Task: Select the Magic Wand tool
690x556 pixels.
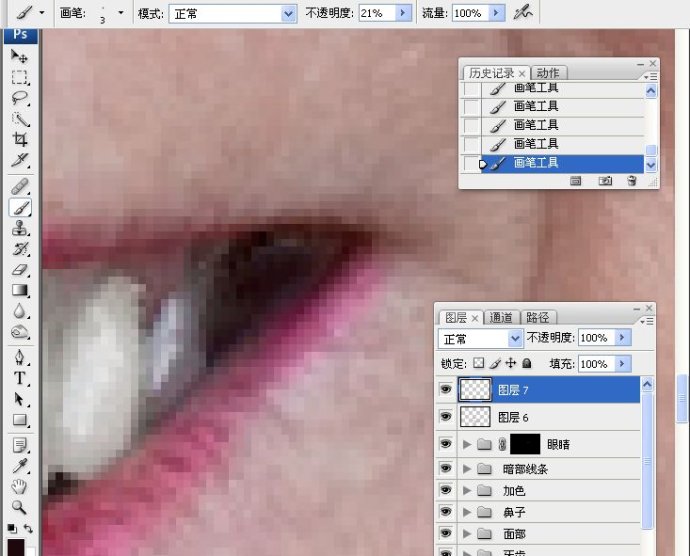Action: (19, 119)
